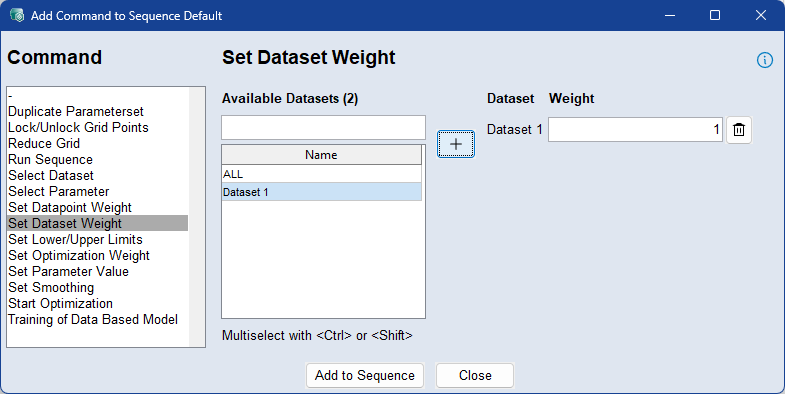This screenshot has height=394, width=785.
Task: Click the Name column header
Action: (x=321, y=155)
